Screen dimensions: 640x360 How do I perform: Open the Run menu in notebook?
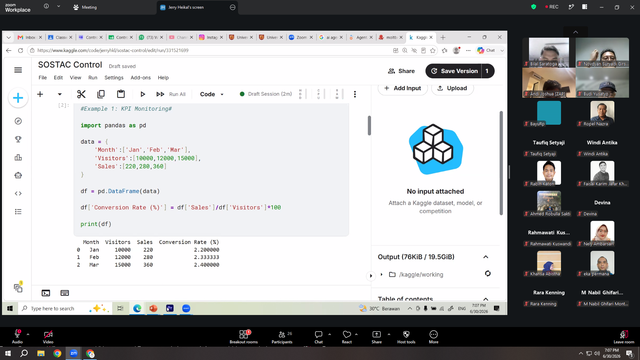[x=93, y=78]
